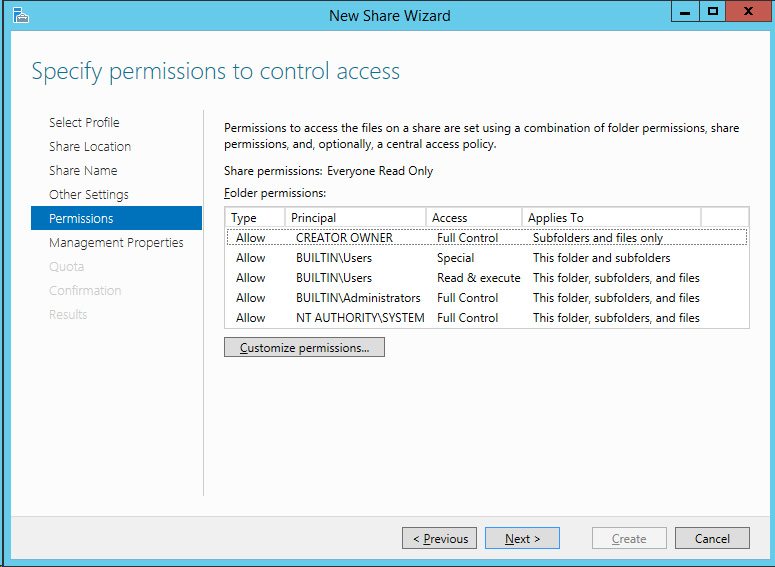Sort by the Principal column header
Screen dimensions: 775x567
(x=355, y=218)
